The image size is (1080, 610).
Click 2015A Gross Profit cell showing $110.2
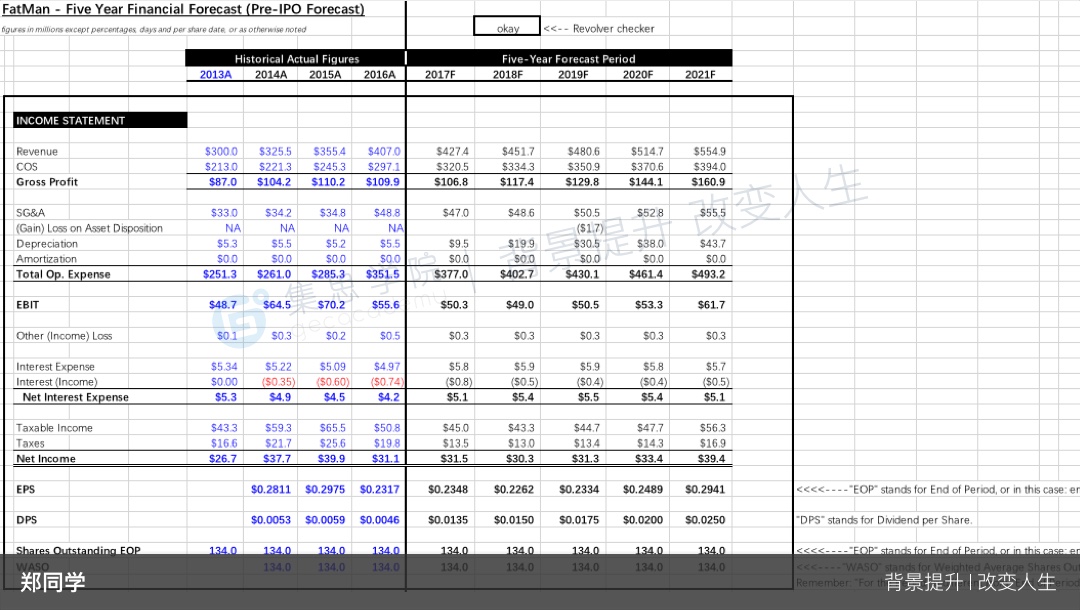(328, 182)
